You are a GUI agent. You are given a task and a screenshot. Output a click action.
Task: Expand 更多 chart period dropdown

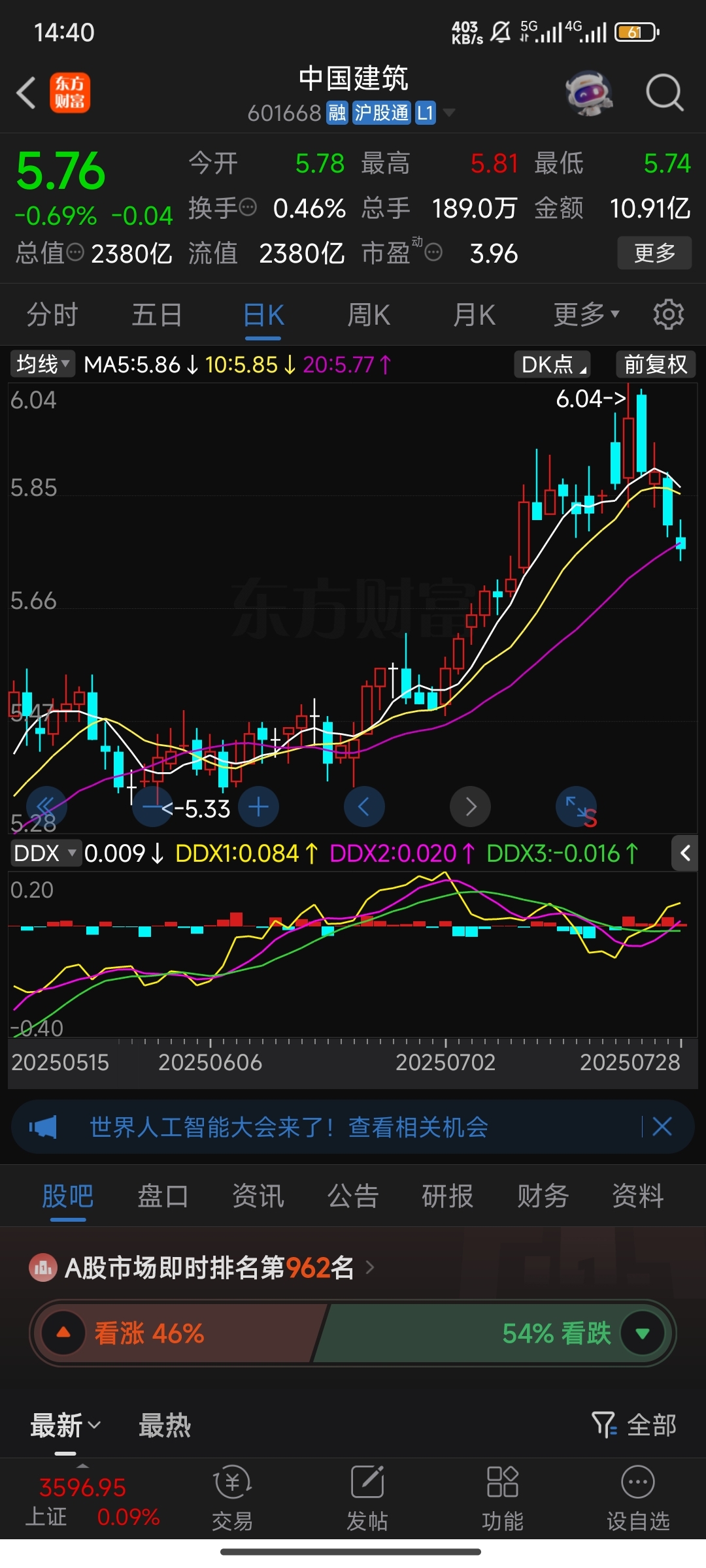click(x=586, y=315)
